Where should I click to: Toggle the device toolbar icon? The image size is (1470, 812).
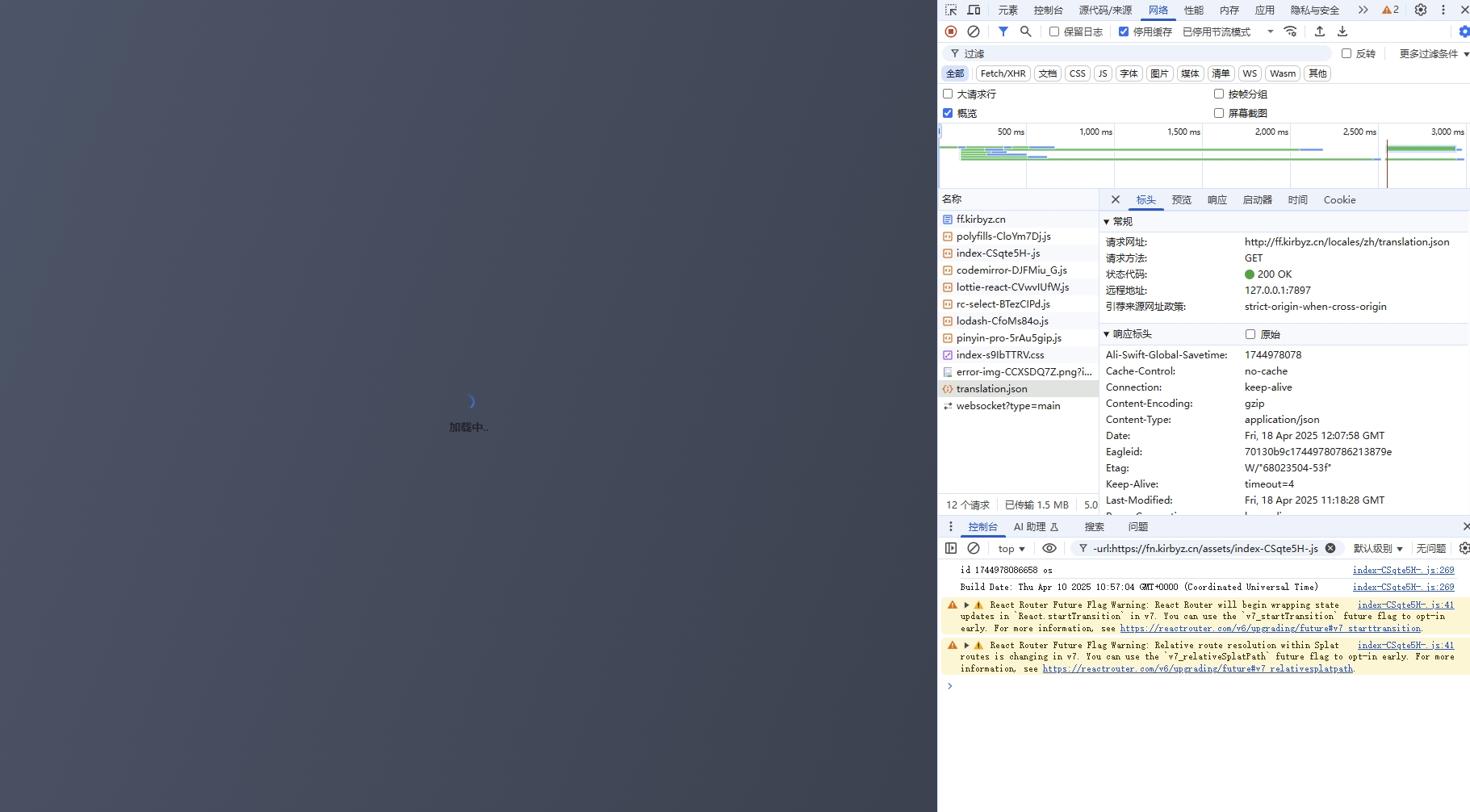point(974,10)
